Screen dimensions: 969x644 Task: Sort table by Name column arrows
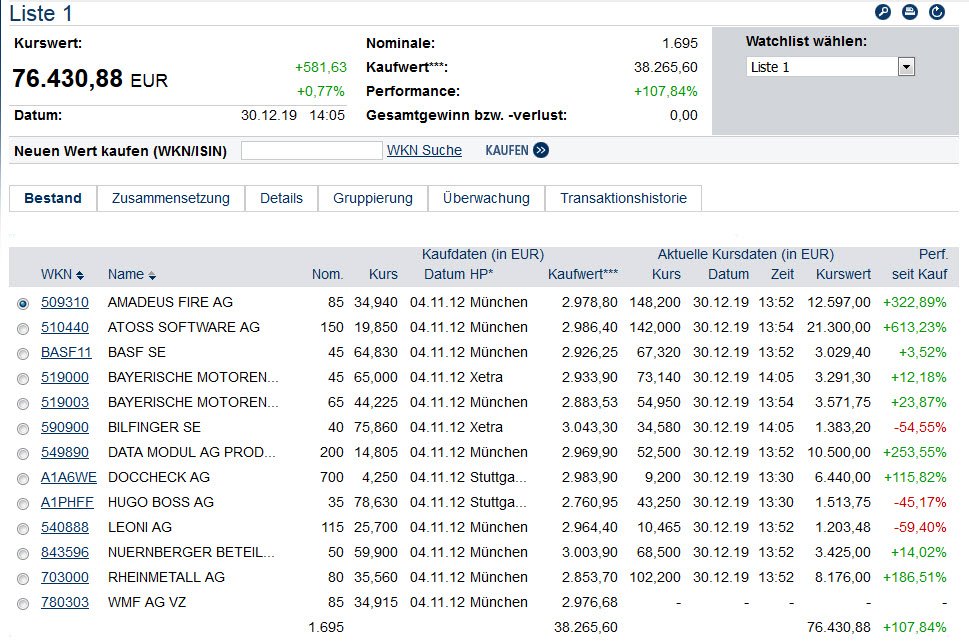(152, 275)
